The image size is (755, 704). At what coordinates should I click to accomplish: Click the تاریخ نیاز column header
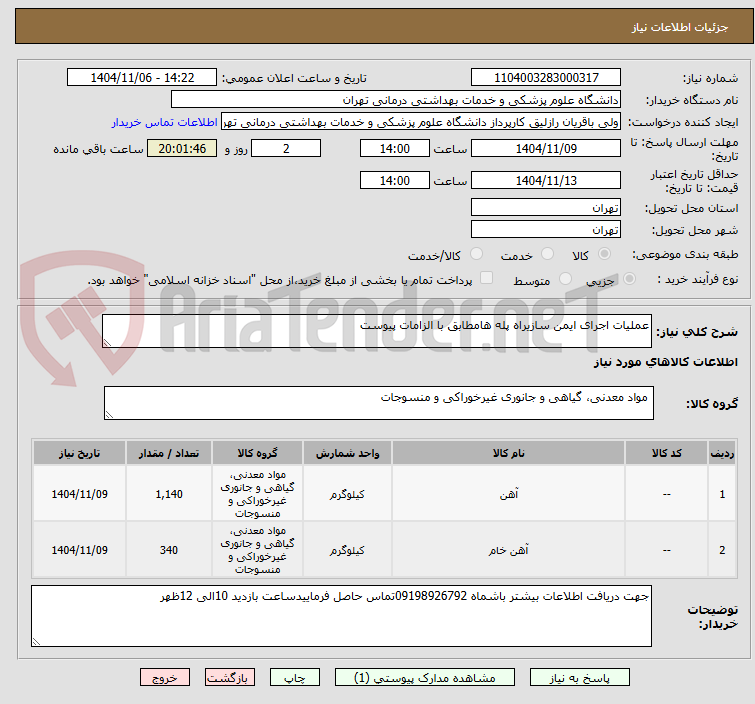coord(79,453)
